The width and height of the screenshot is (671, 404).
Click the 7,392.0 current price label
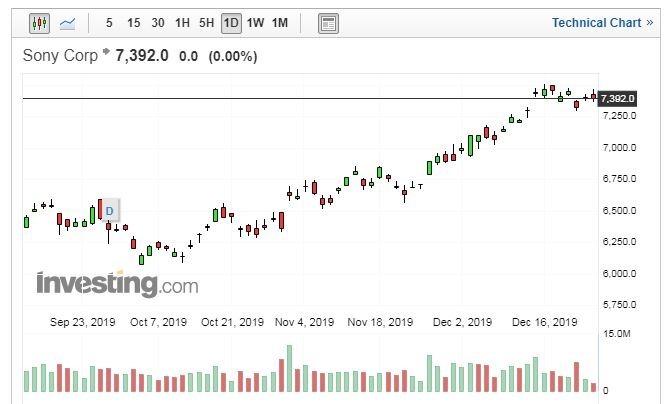tap(617, 99)
